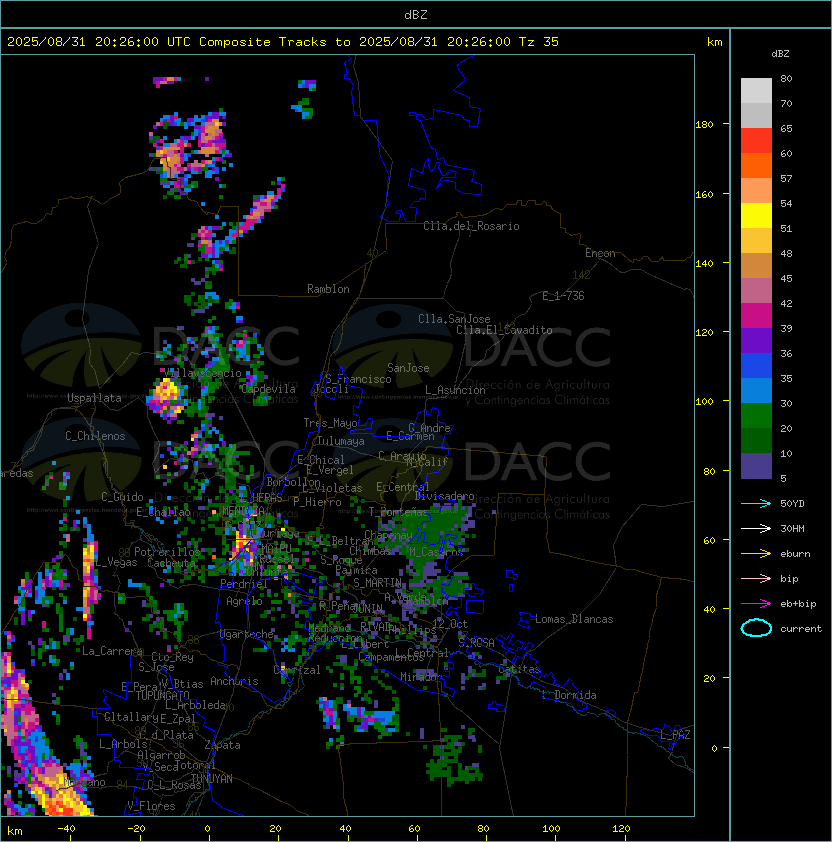832x842 pixels.
Task: Click the V_Flores map label
Action: [151, 806]
